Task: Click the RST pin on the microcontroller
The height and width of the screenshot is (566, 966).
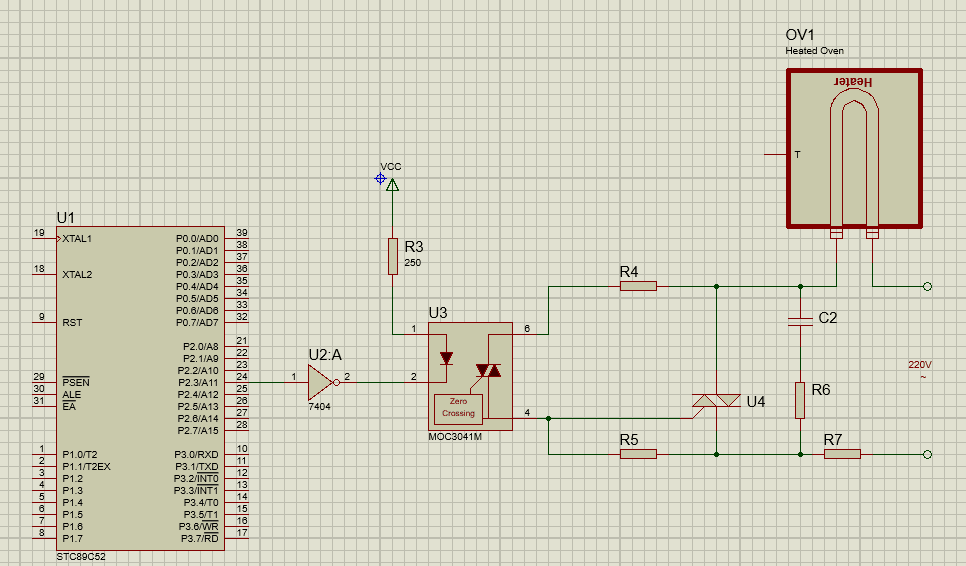Action: point(71,323)
